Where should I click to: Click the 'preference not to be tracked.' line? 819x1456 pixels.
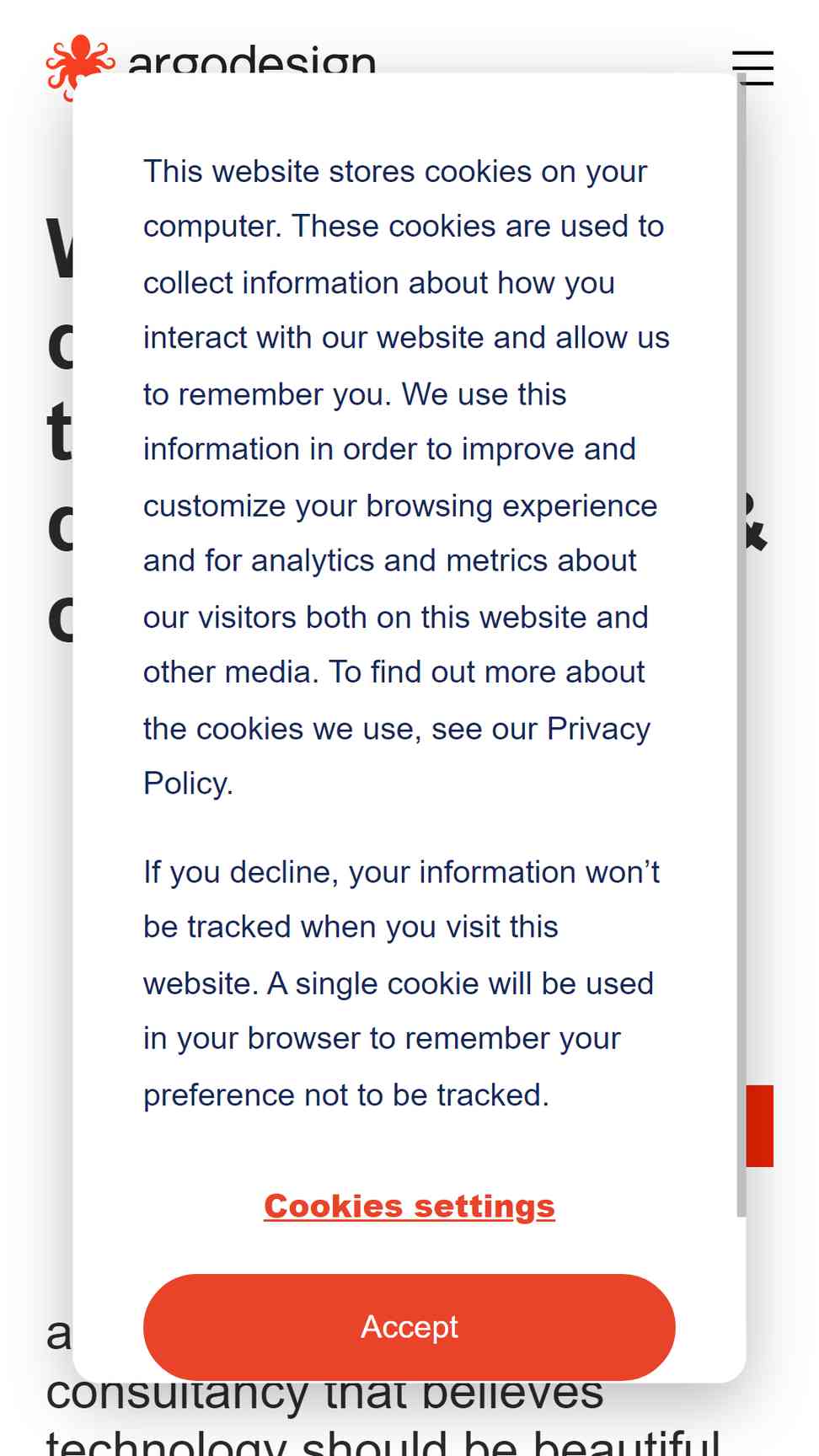tap(346, 1095)
